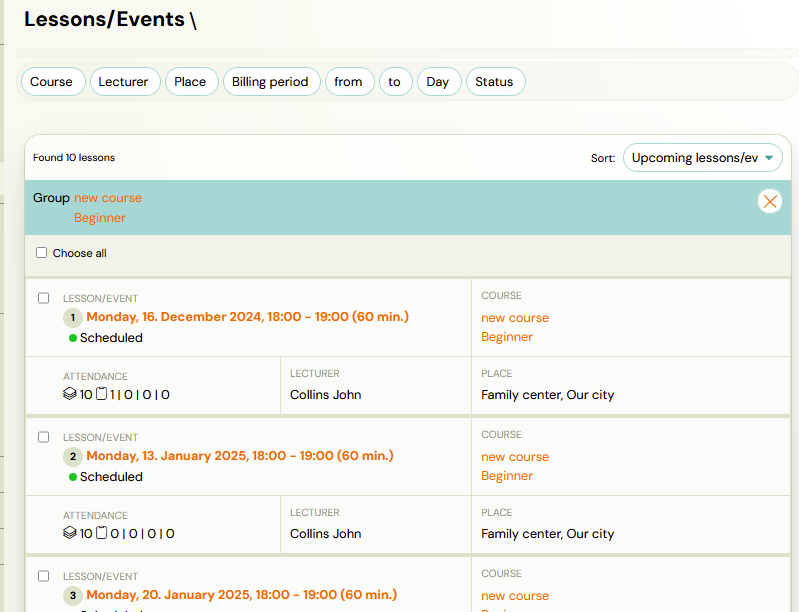
Task: Click clipboard icon in first lesson attendance
Action: click(100, 395)
